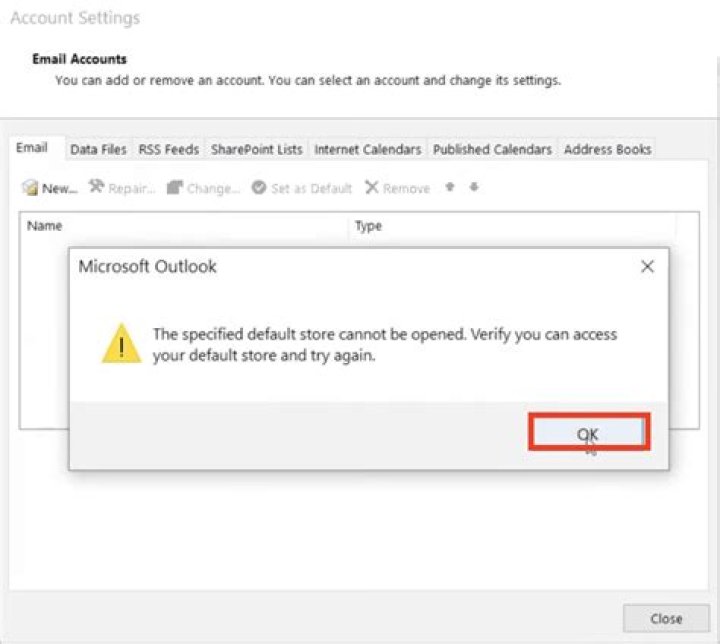Click the Change account icon
720x644 pixels.
[x=175, y=188]
